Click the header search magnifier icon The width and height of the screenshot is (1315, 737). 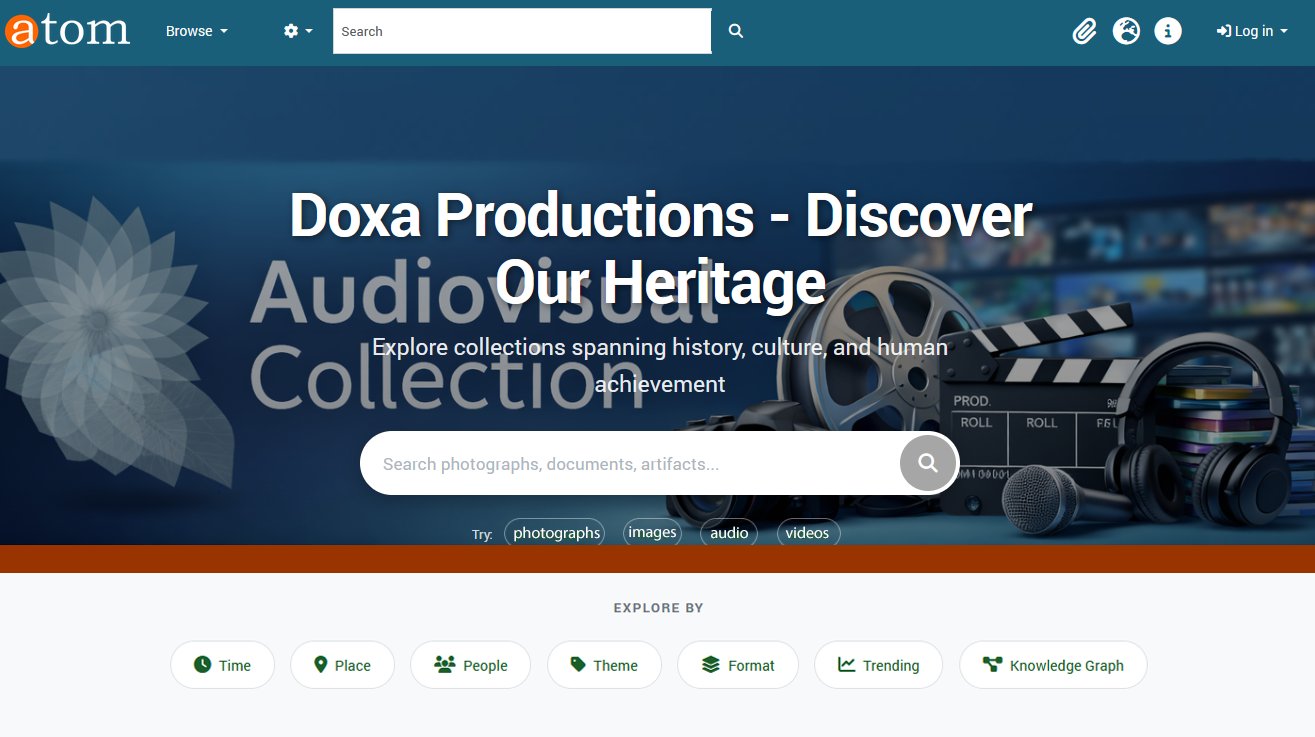pyautogui.click(x=736, y=31)
